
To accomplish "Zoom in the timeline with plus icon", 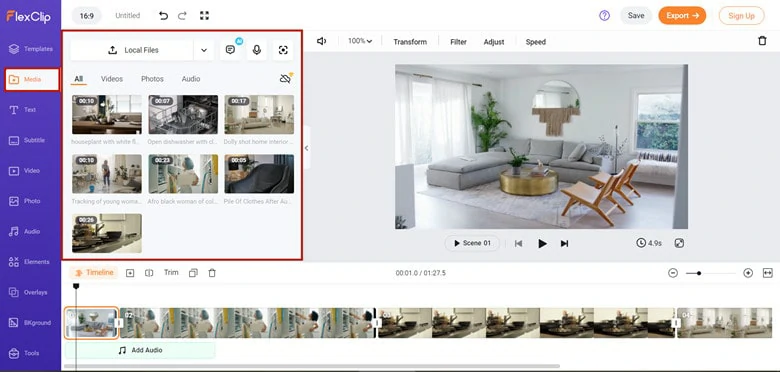I will click(748, 273).
